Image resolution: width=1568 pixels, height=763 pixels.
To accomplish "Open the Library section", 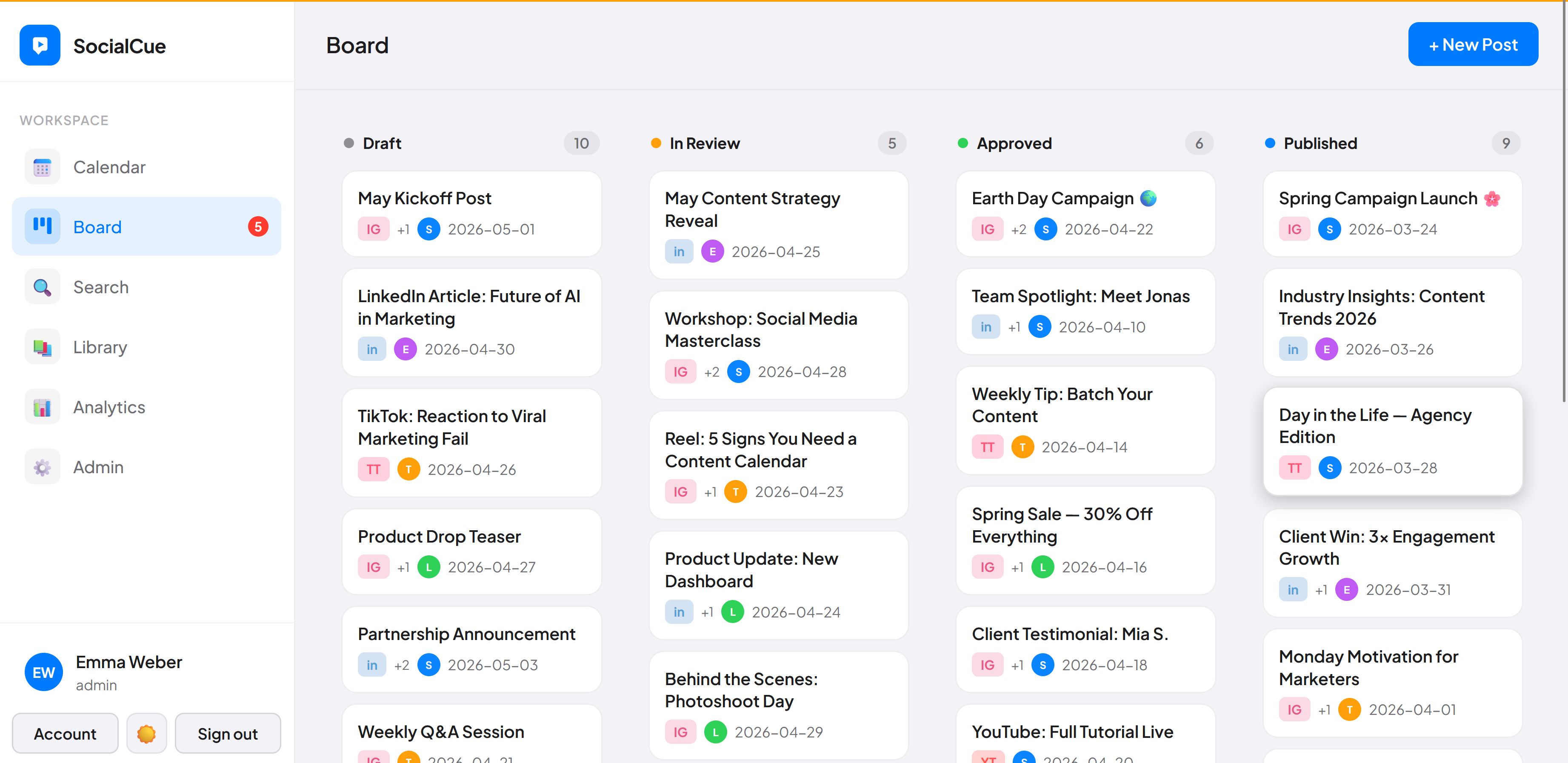I will click(x=42, y=346).
